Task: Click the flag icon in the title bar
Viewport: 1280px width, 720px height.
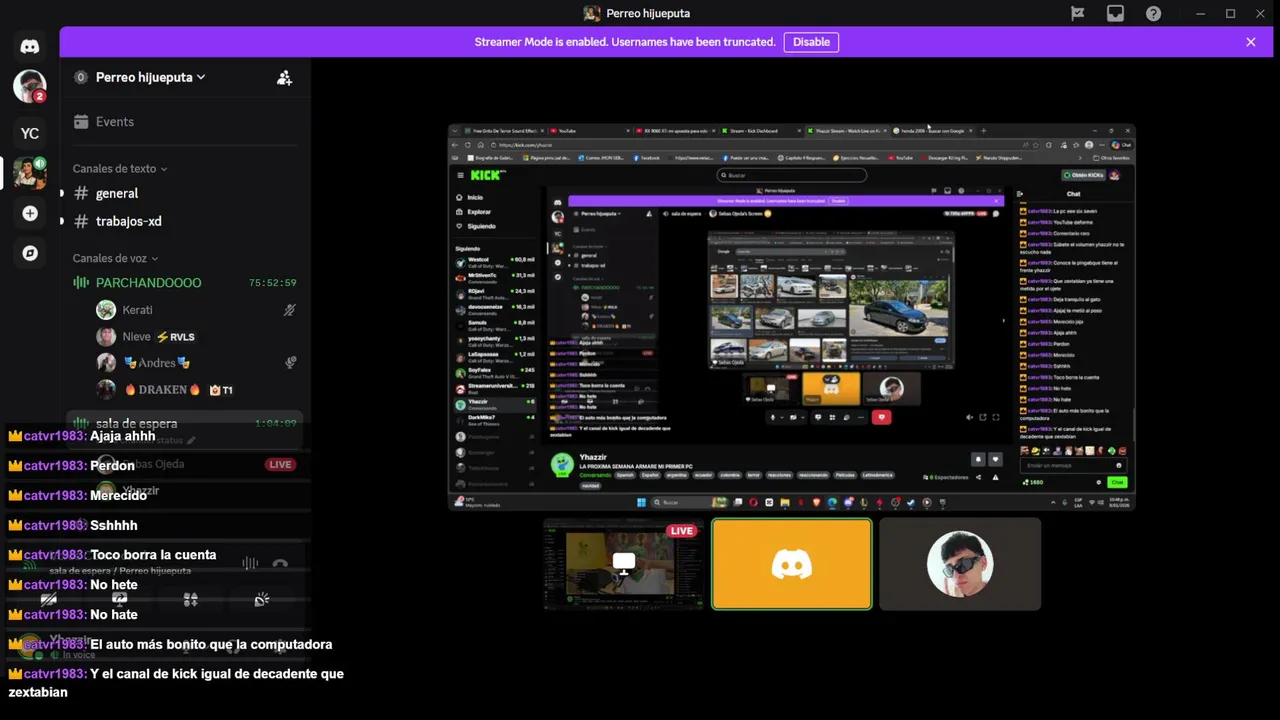Action: [1077, 13]
